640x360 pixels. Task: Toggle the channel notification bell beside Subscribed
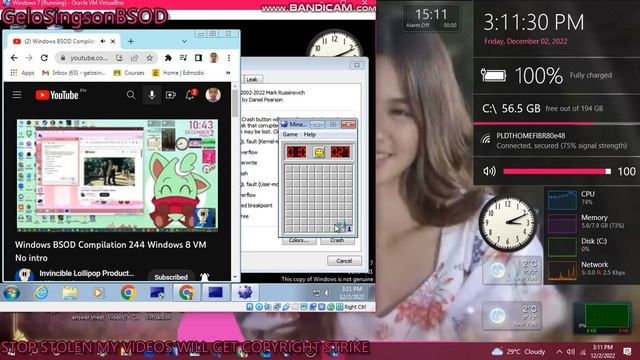point(204,277)
